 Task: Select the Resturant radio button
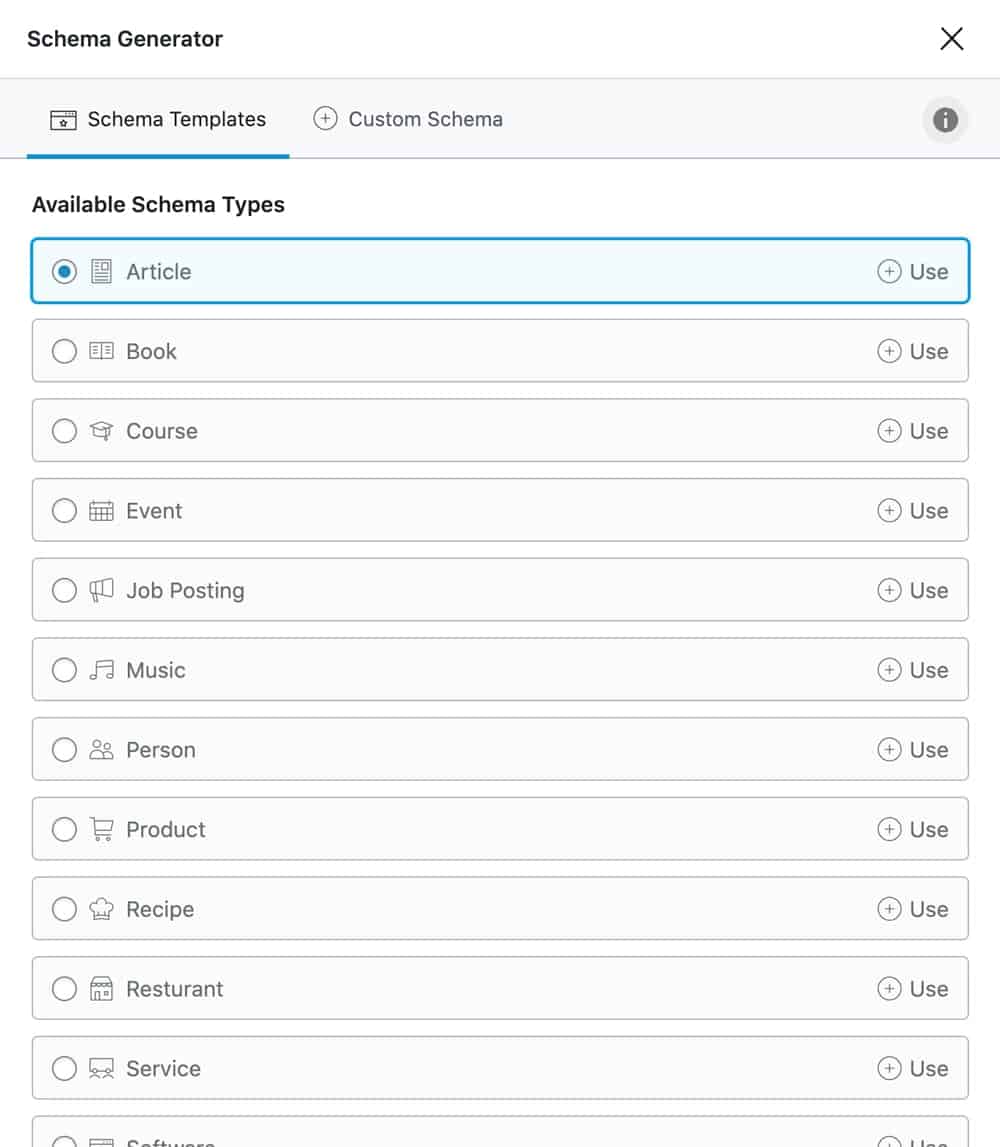[64, 988]
